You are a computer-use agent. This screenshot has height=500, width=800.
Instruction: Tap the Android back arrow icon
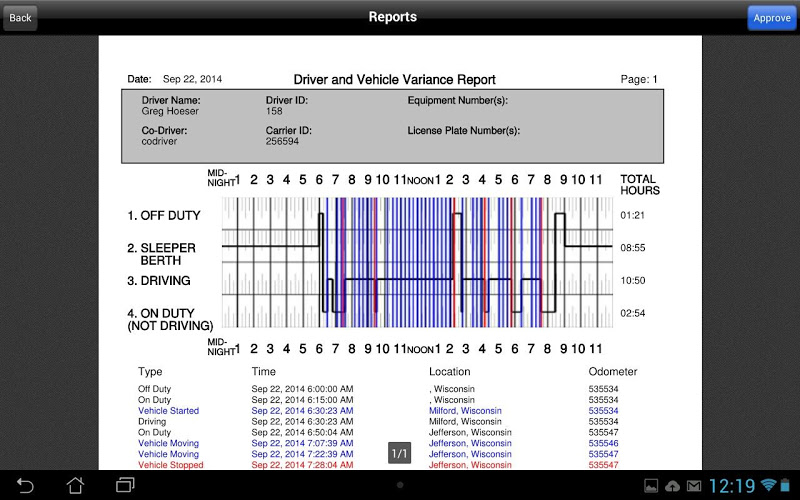coord(24,485)
